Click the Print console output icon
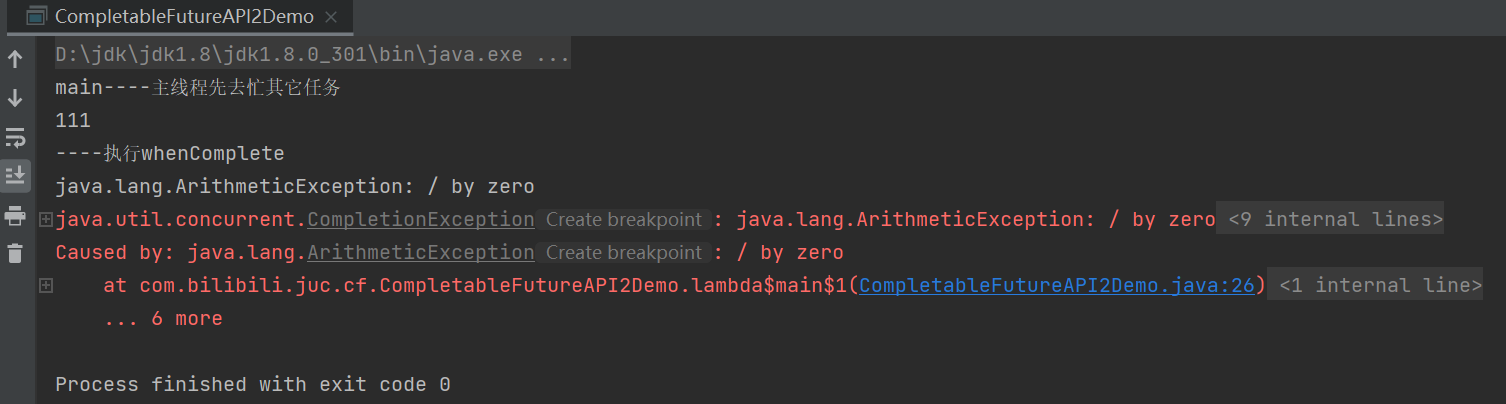This screenshot has width=1506, height=404. click(15, 215)
